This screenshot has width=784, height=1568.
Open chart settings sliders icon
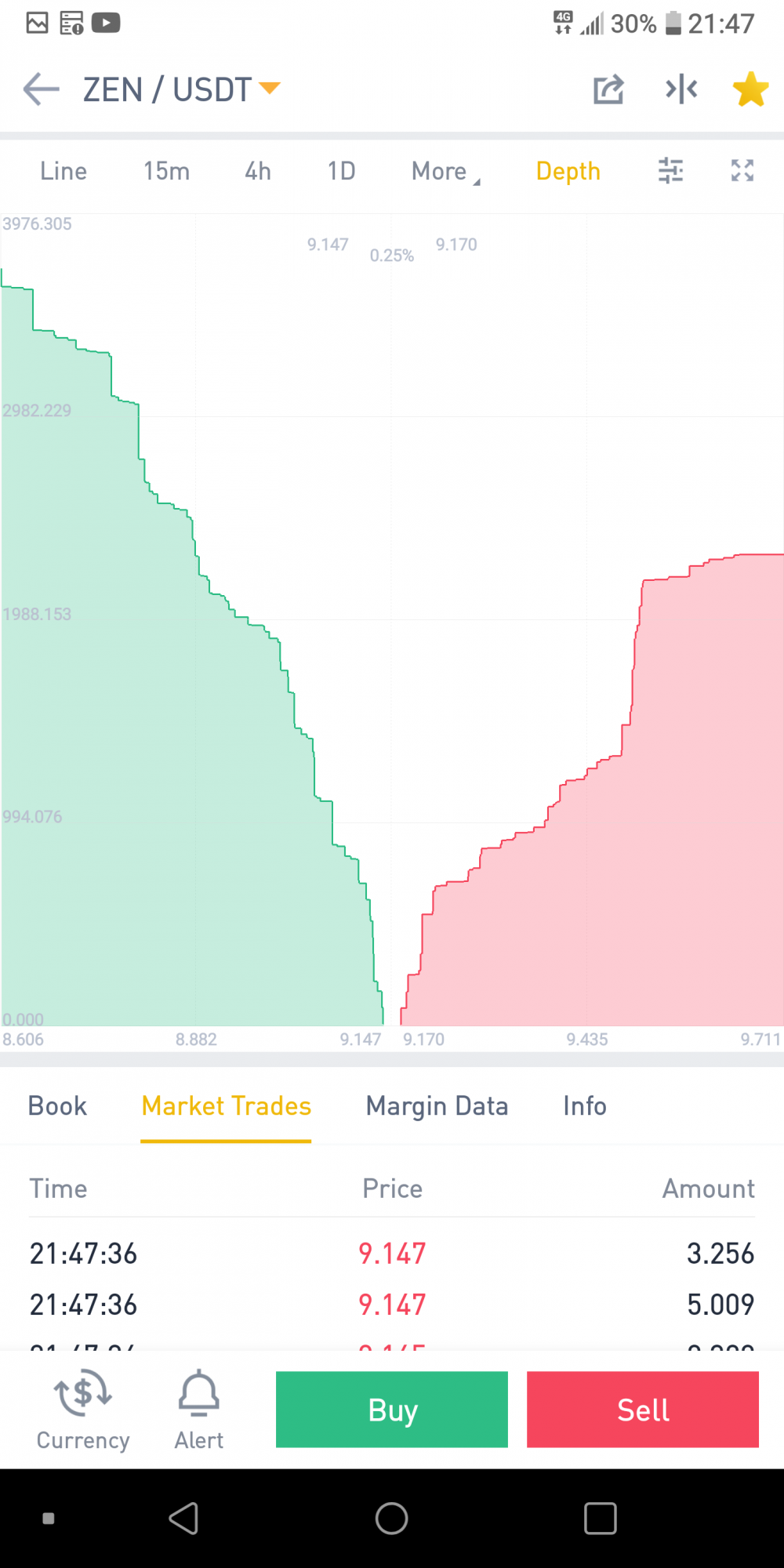tap(670, 170)
